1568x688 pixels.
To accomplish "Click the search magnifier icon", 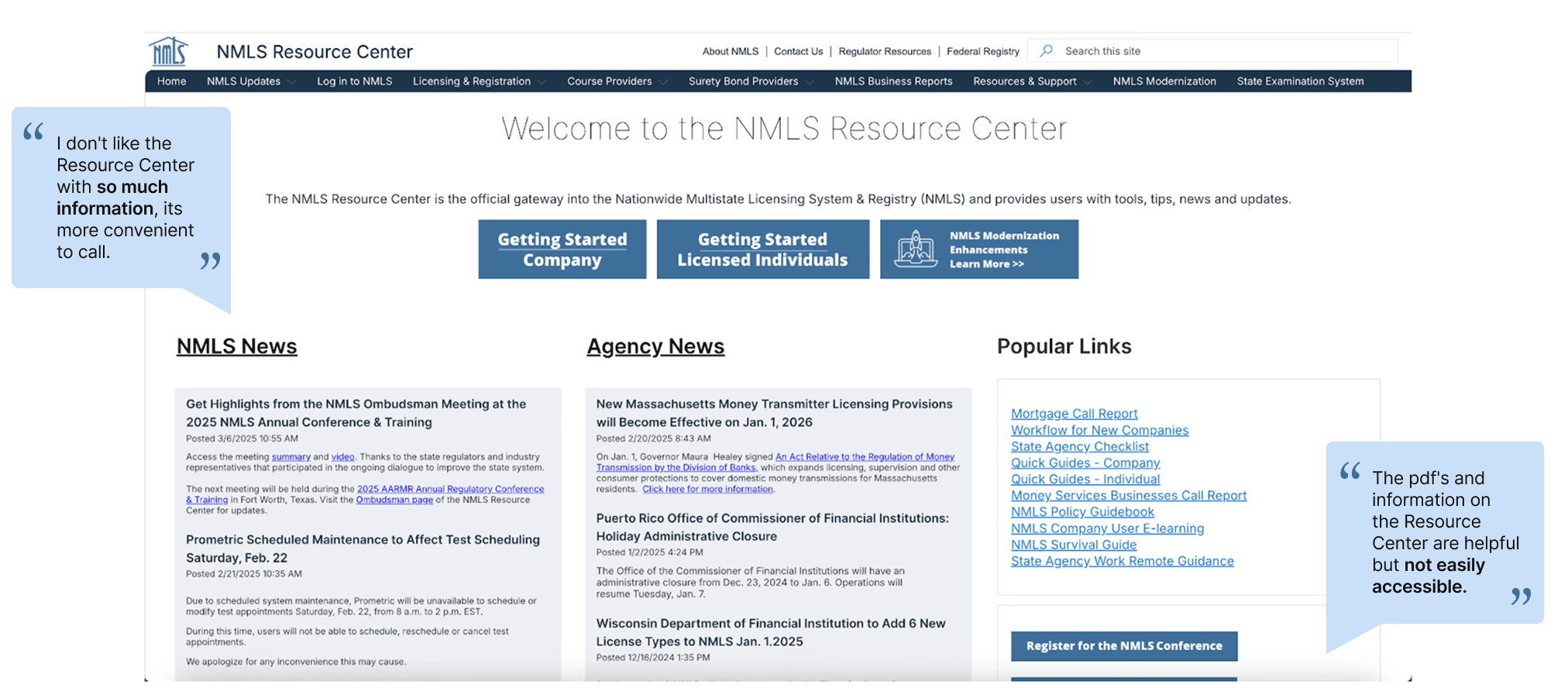I will pos(1046,50).
